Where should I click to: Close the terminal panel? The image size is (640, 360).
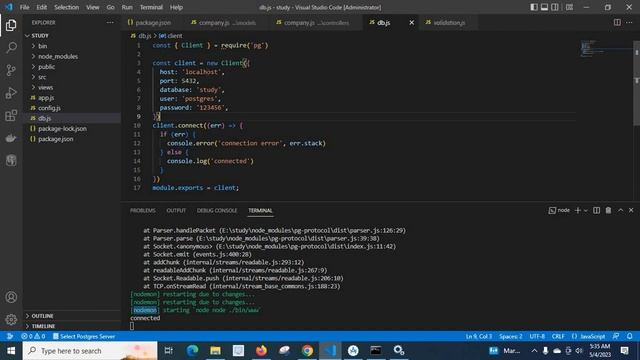tap(631, 210)
